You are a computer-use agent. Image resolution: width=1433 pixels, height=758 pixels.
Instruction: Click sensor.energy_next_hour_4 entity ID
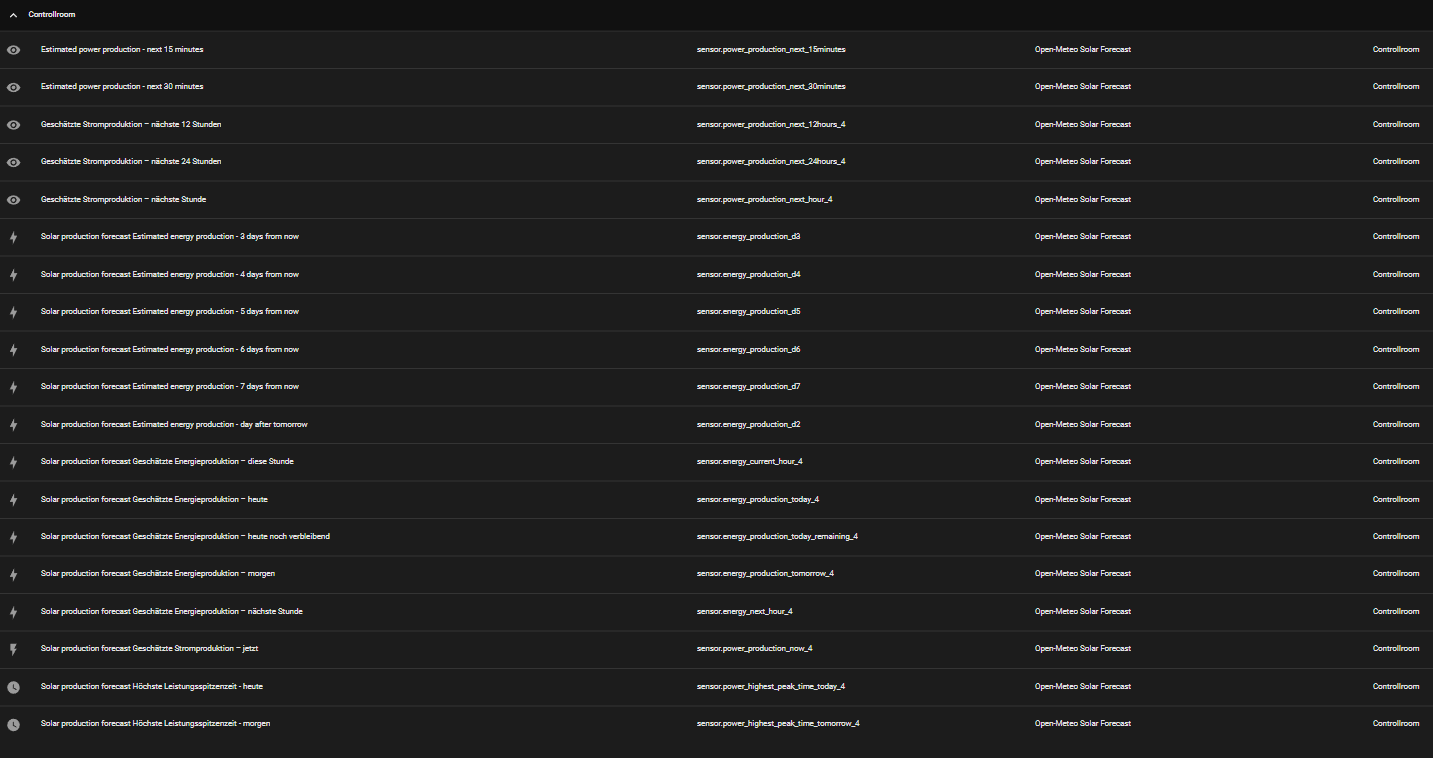coord(745,612)
